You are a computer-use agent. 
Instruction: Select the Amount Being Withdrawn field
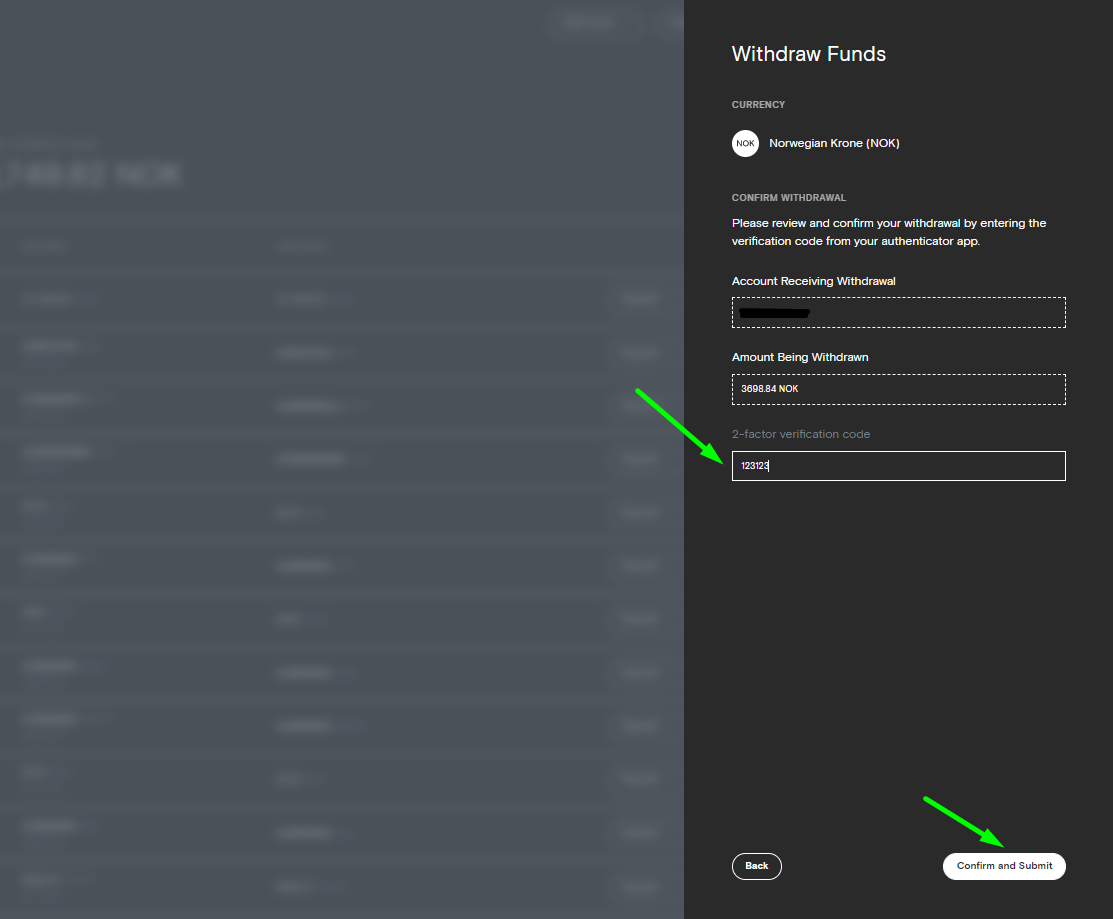[898, 389]
